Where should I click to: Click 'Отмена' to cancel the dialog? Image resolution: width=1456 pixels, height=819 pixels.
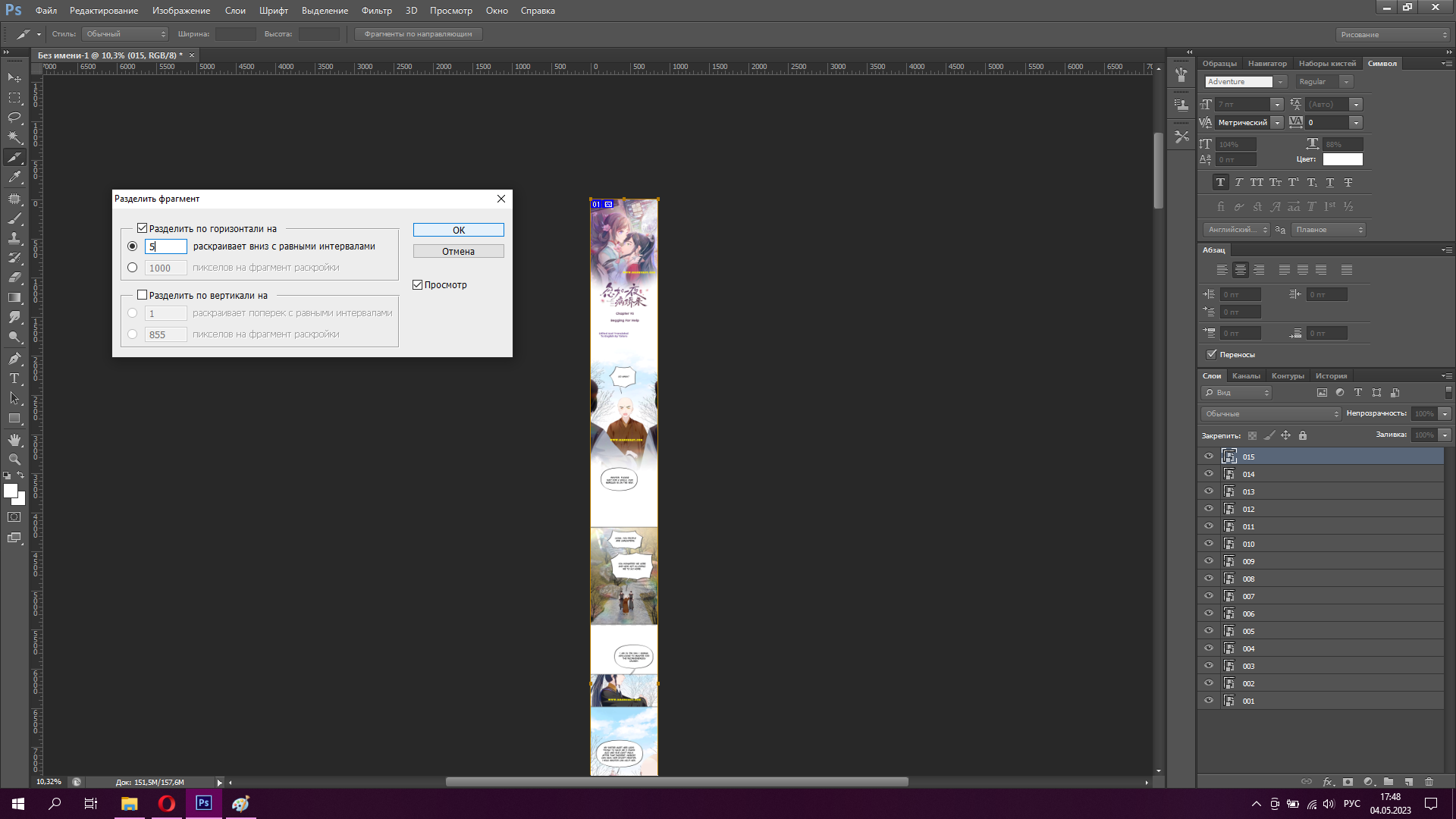click(458, 251)
